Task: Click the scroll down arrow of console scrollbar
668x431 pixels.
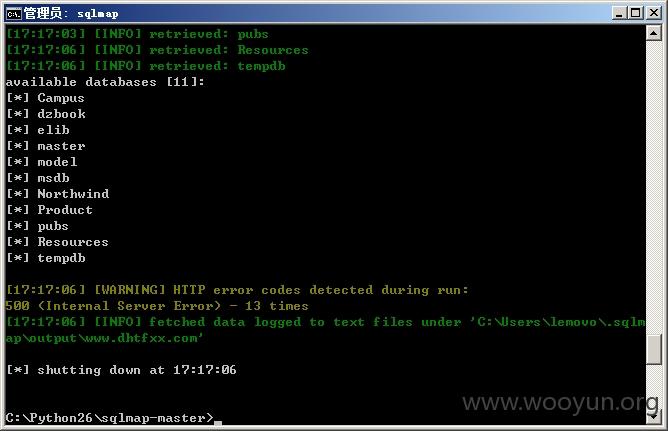Action: 654,417
